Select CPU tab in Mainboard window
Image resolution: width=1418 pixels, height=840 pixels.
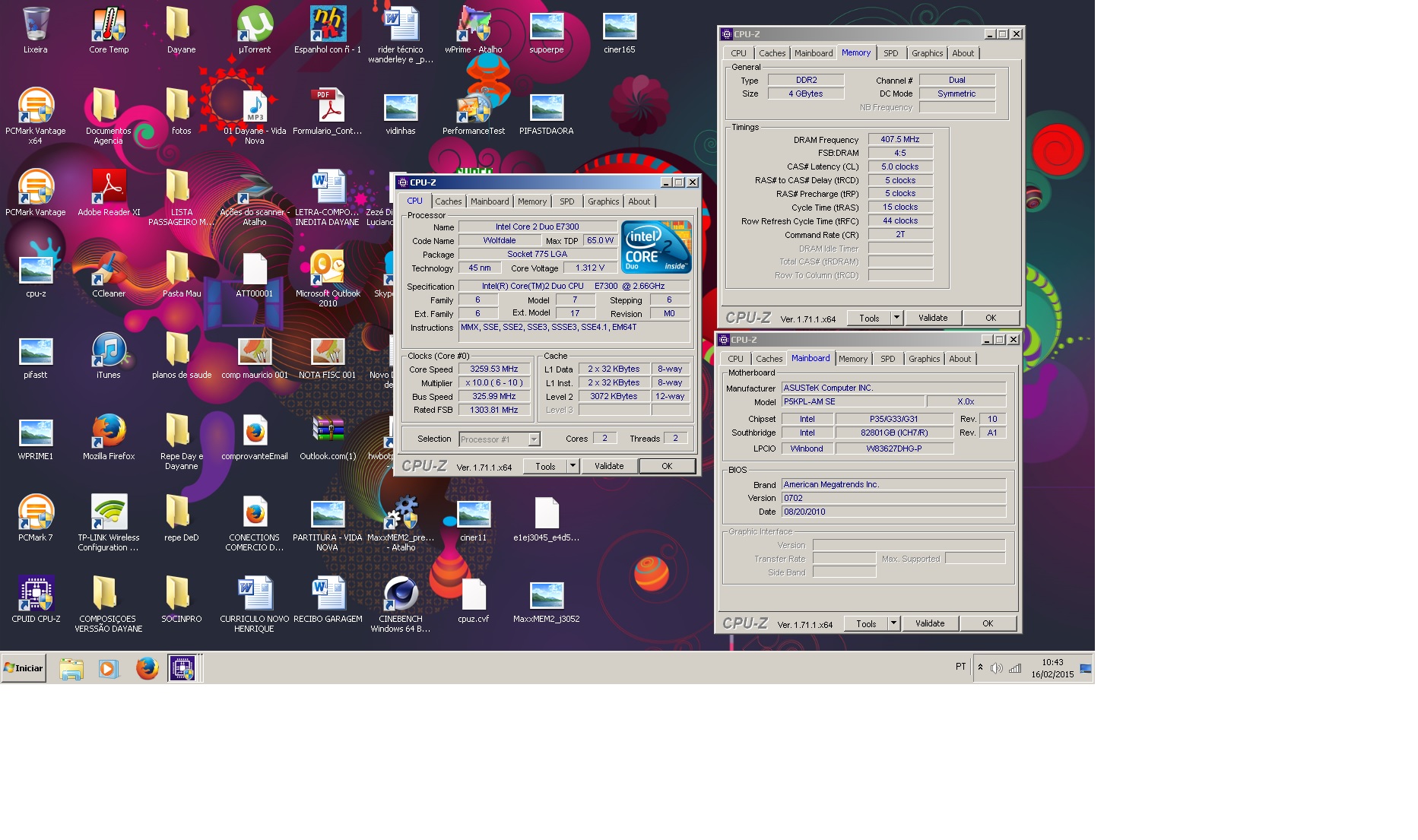click(x=735, y=359)
